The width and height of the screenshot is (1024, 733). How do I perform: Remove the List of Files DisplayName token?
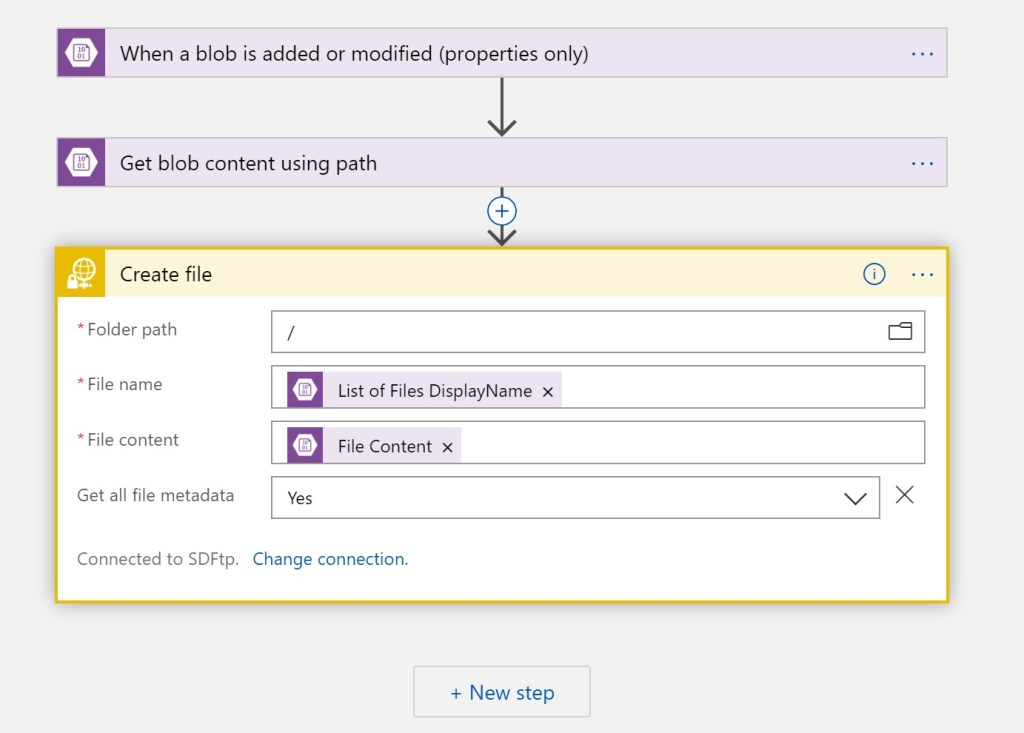click(547, 392)
